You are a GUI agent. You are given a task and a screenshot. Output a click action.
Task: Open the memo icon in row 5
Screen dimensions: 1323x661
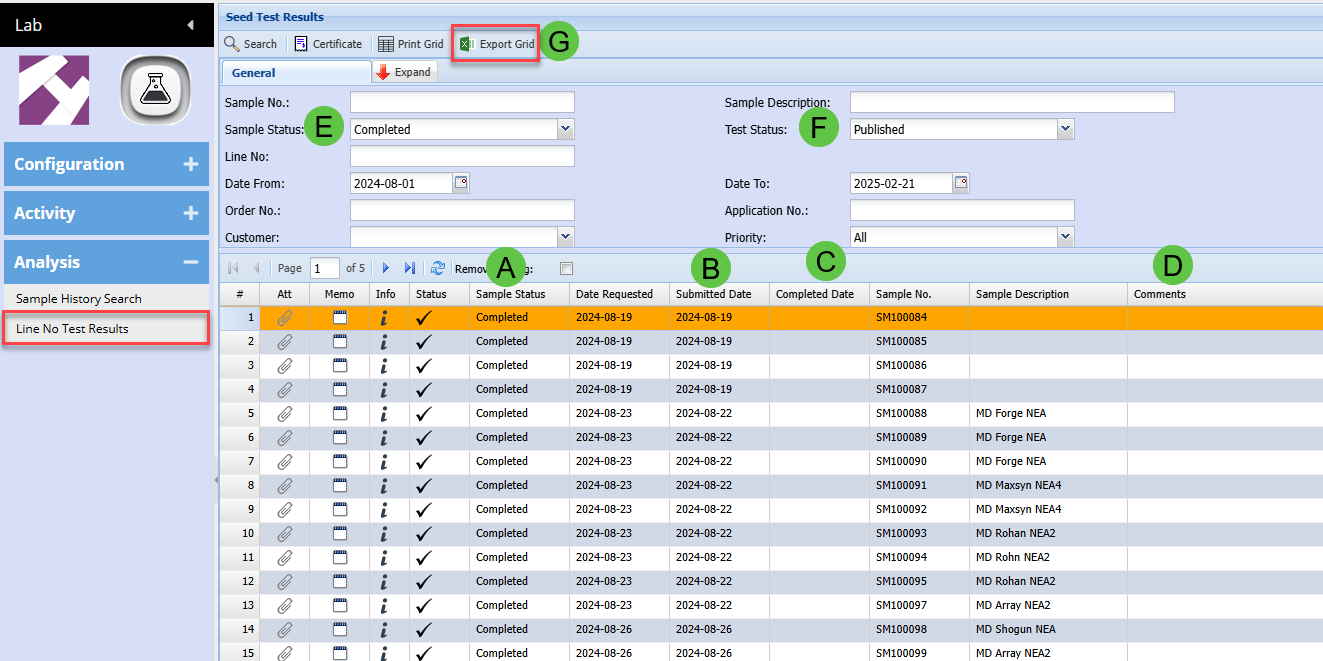click(x=340, y=413)
